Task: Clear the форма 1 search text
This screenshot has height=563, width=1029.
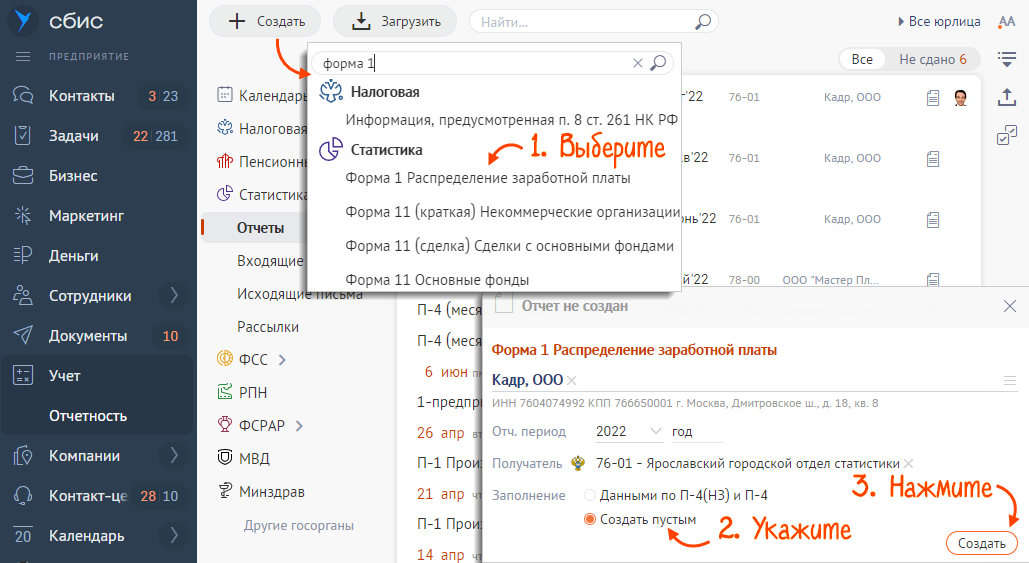Action: point(637,63)
